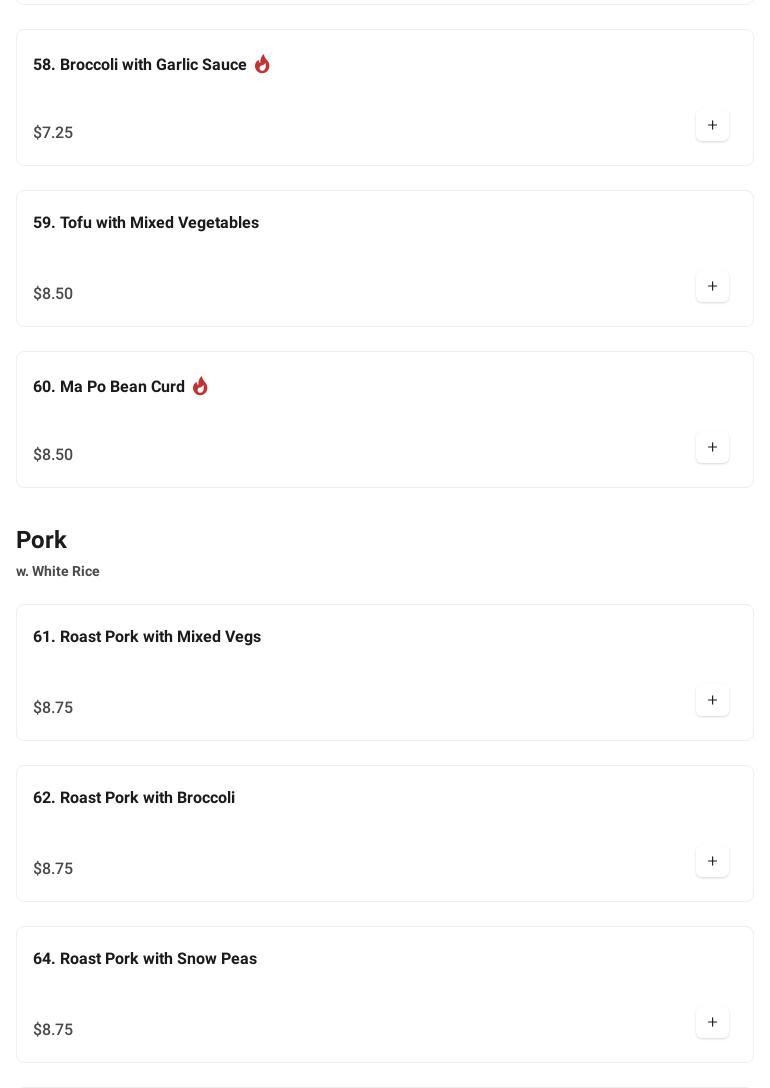Click the Pork section heading
Screen dimensions: 770x1088
pos(42,540)
